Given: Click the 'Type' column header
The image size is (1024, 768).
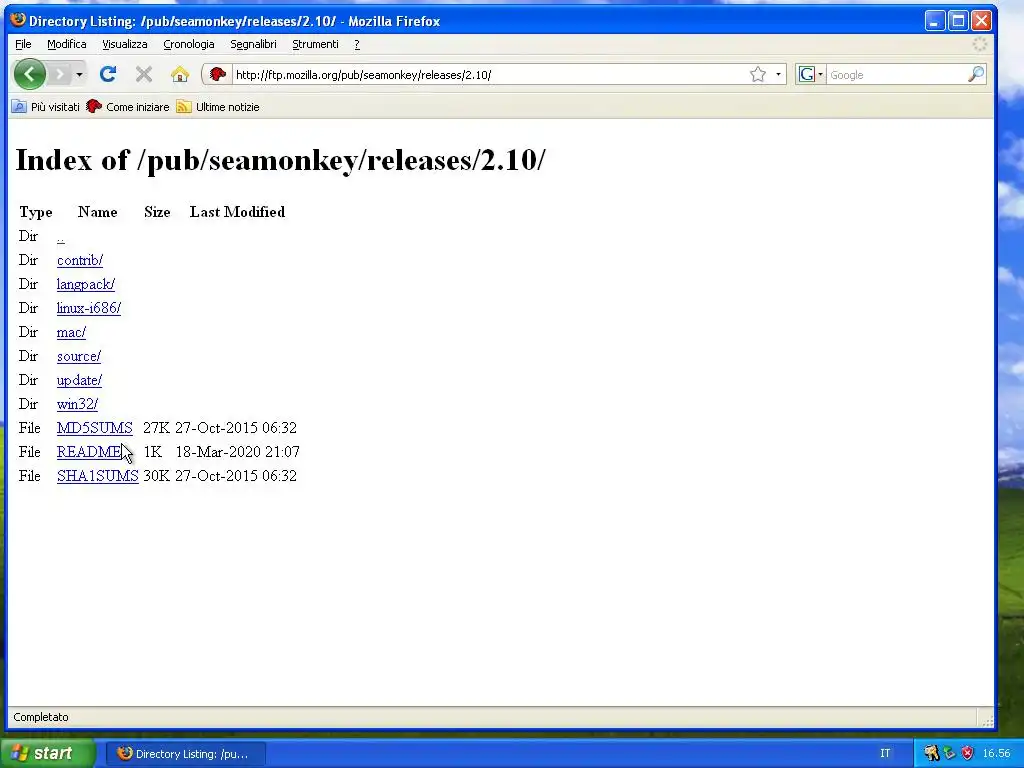Looking at the screenshot, I should (35, 212).
